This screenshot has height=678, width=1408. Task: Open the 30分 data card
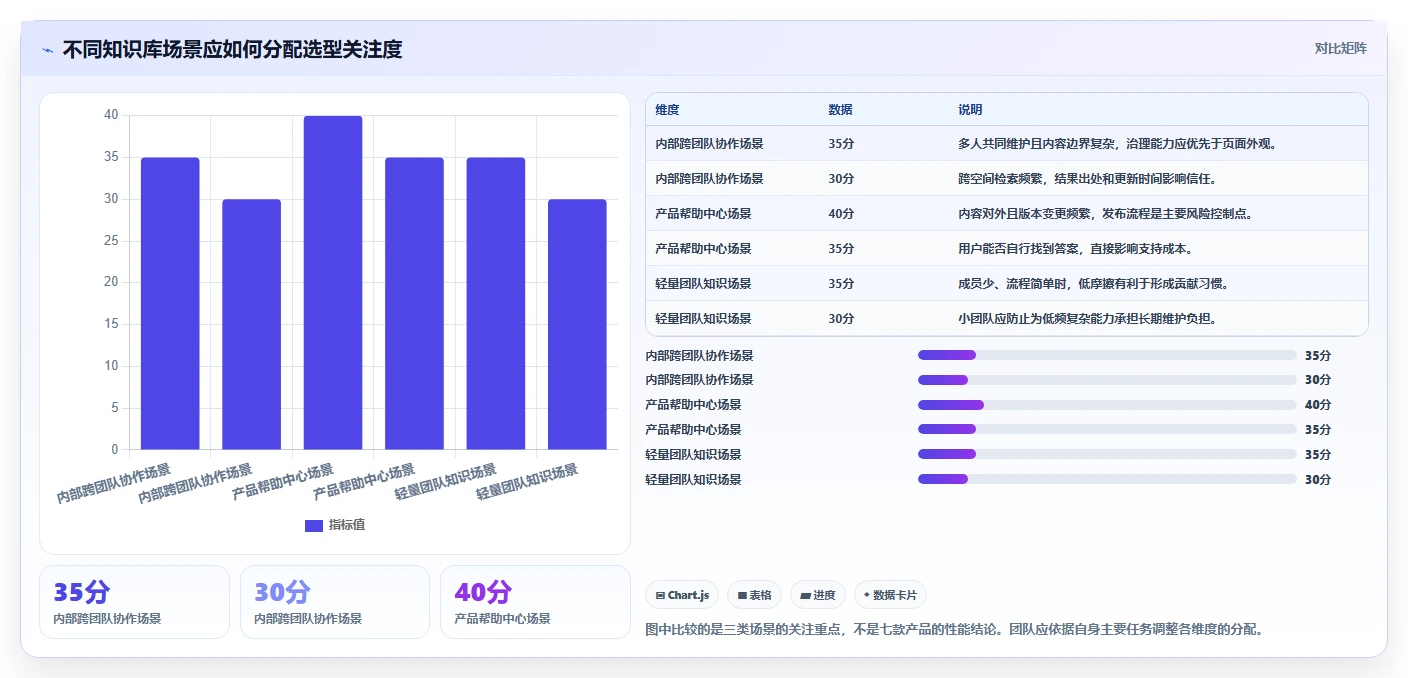335,602
